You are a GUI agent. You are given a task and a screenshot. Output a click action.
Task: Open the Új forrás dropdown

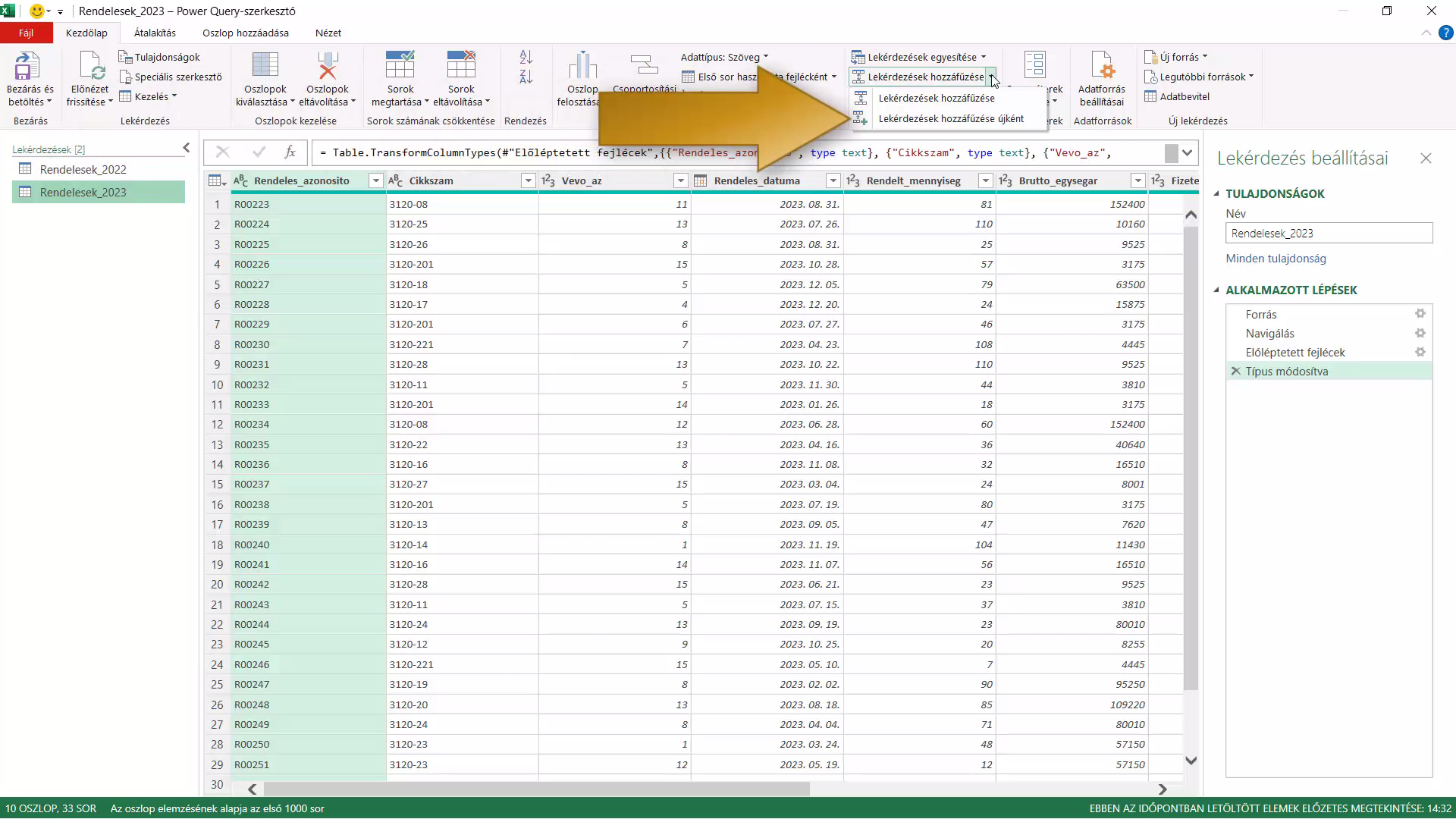point(1177,57)
